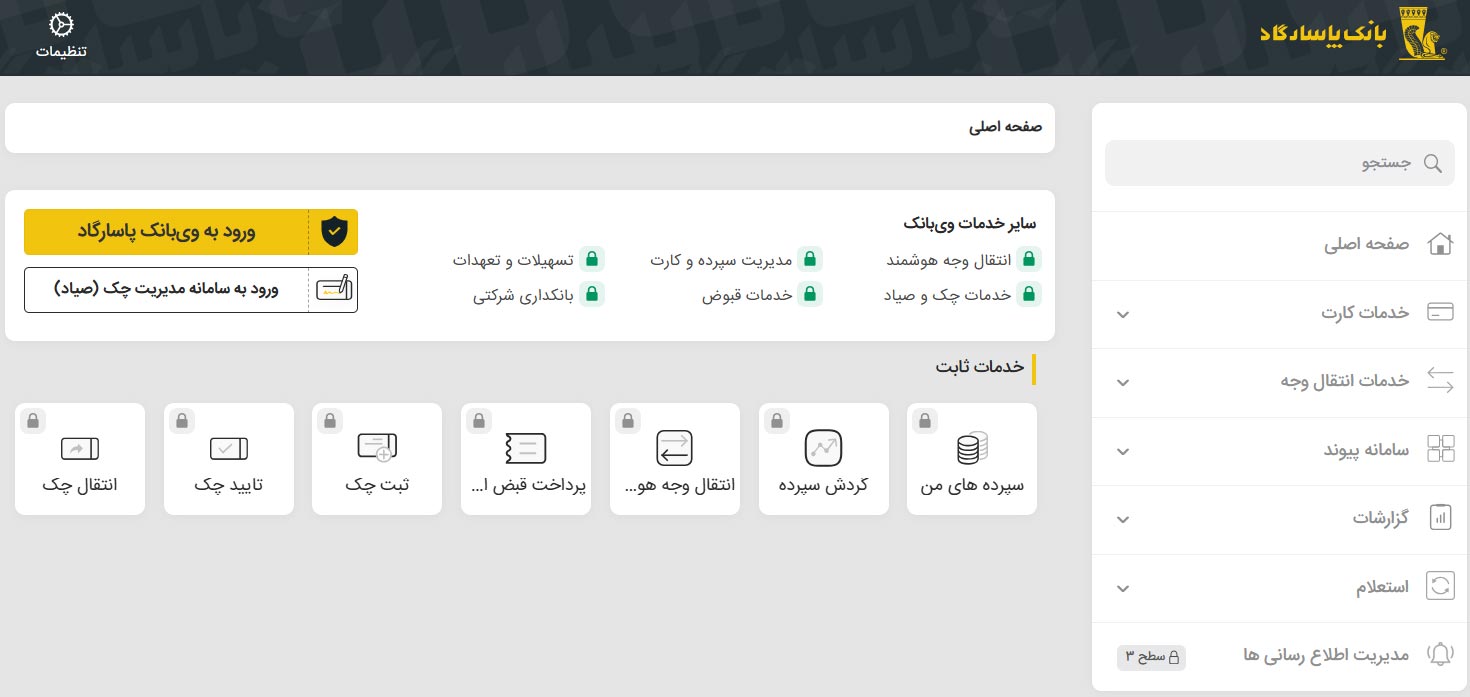Open the گردش سپرده tile
Image resolution: width=1470 pixels, height=697 pixels.
pyautogui.click(x=823, y=459)
